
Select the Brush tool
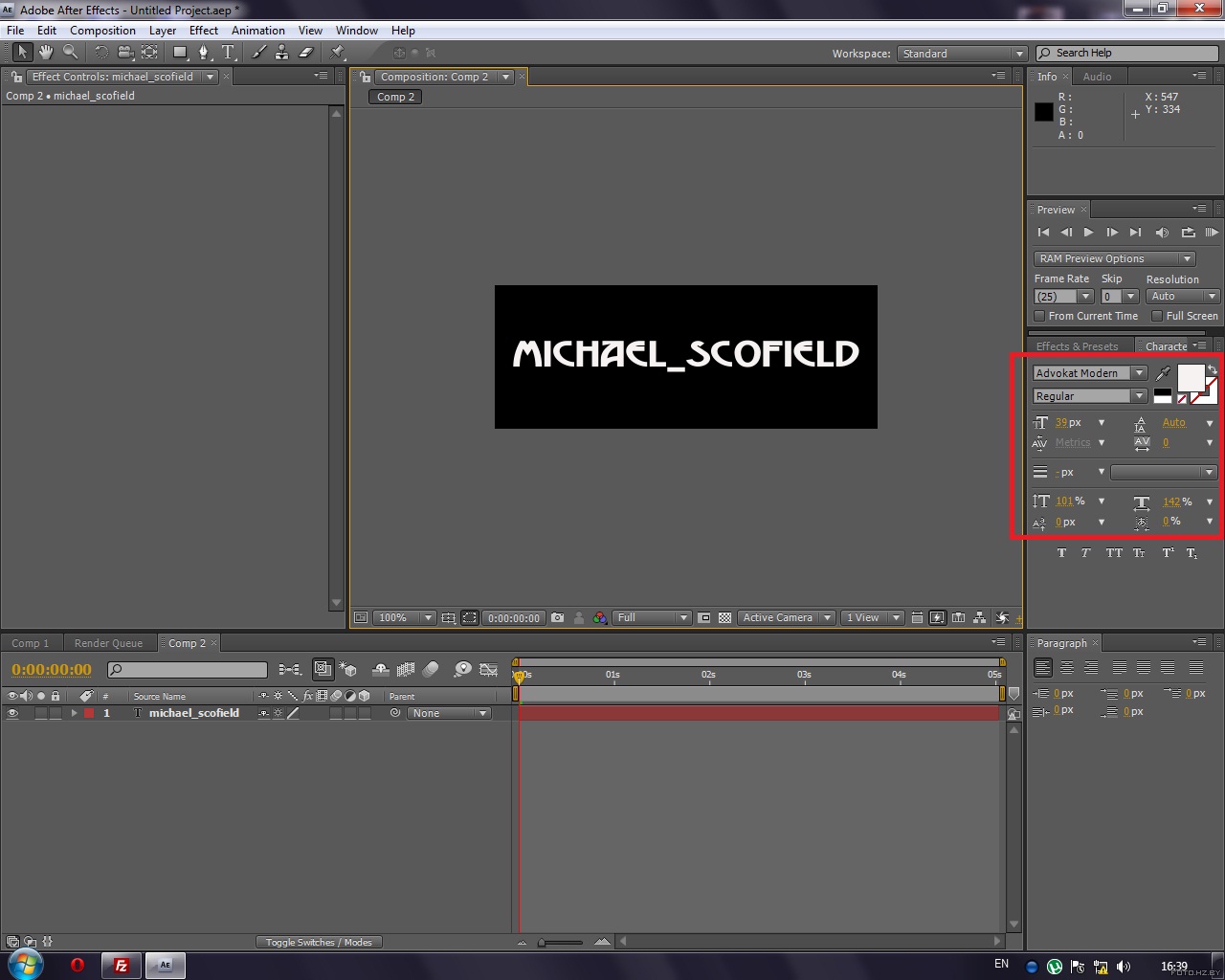[259, 53]
